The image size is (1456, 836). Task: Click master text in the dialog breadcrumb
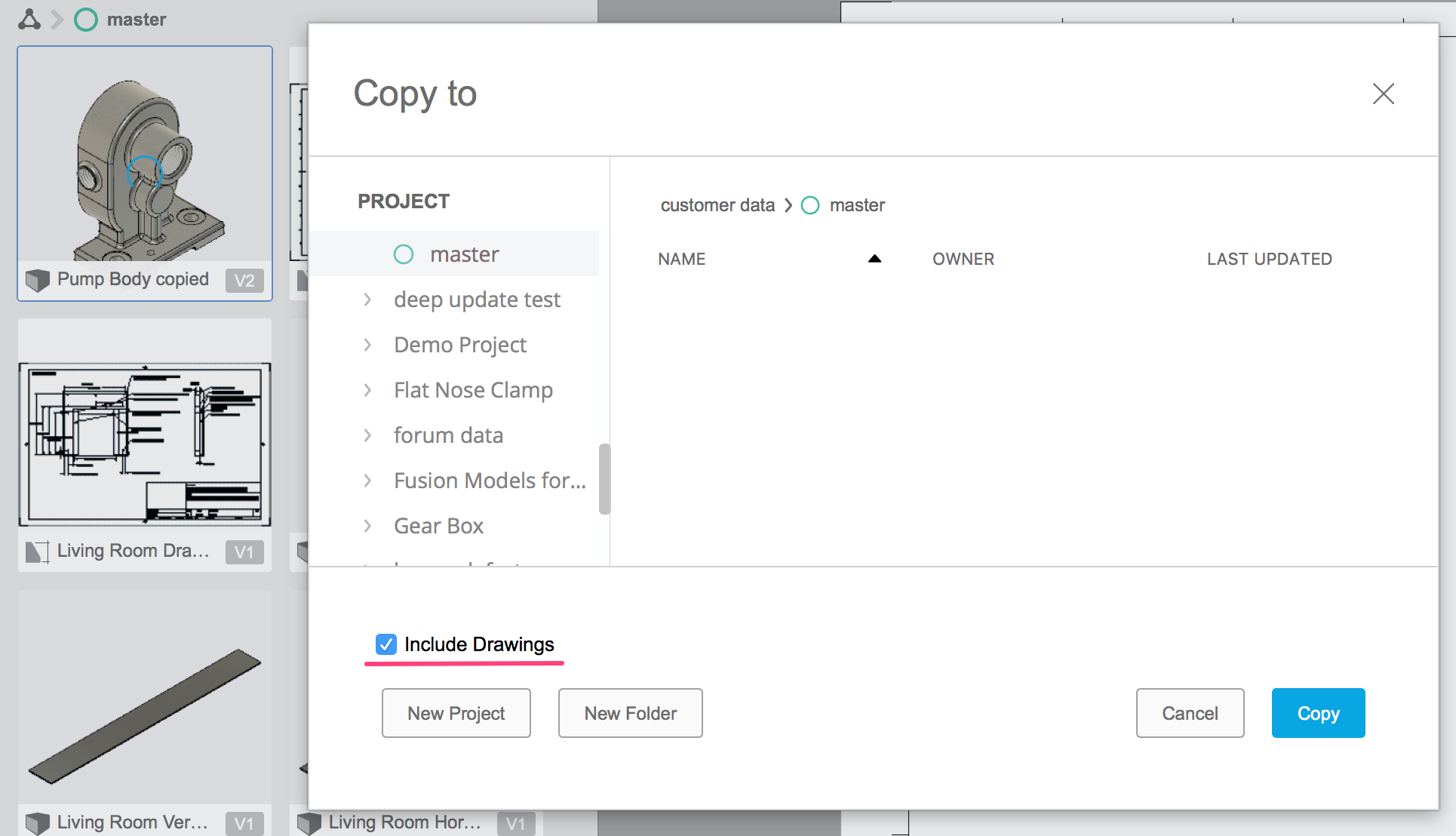click(x=857, y=205)
